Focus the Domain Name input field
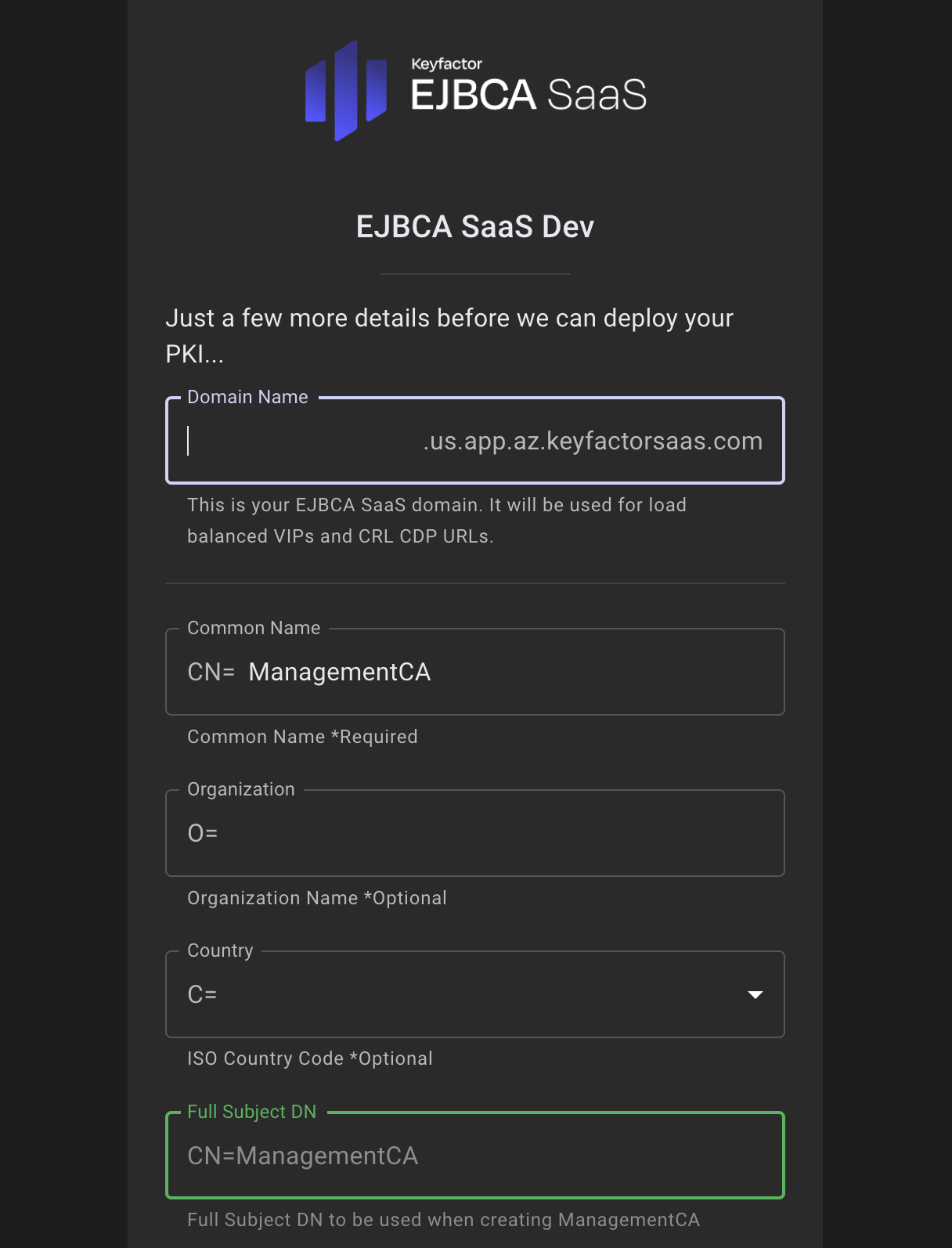952x1248 pixels. [x=301, y=441]
